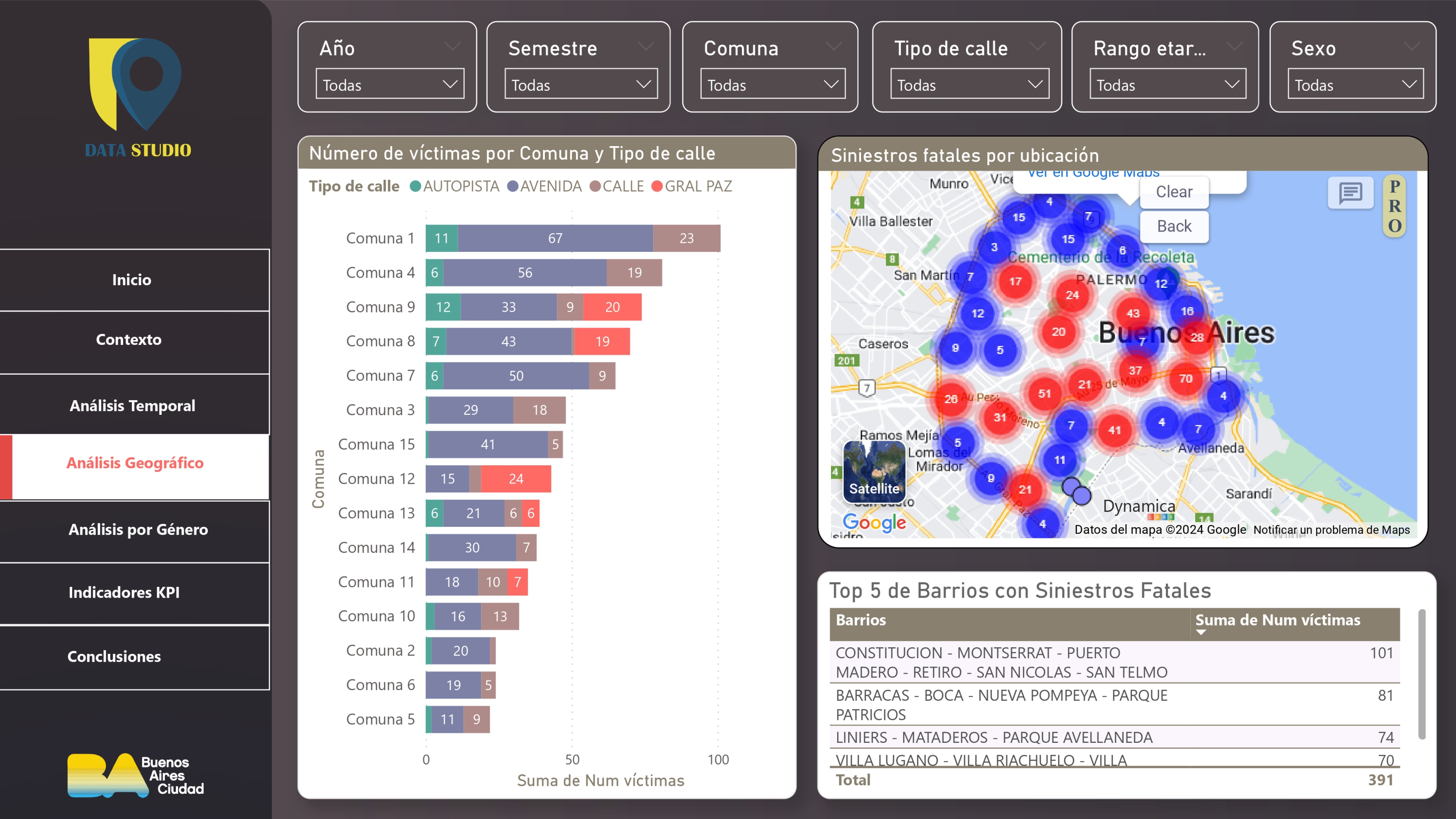The image size is (1456, 819).
Task: Select the LINIERS - MATADEROS table row
Action: 1114,738
